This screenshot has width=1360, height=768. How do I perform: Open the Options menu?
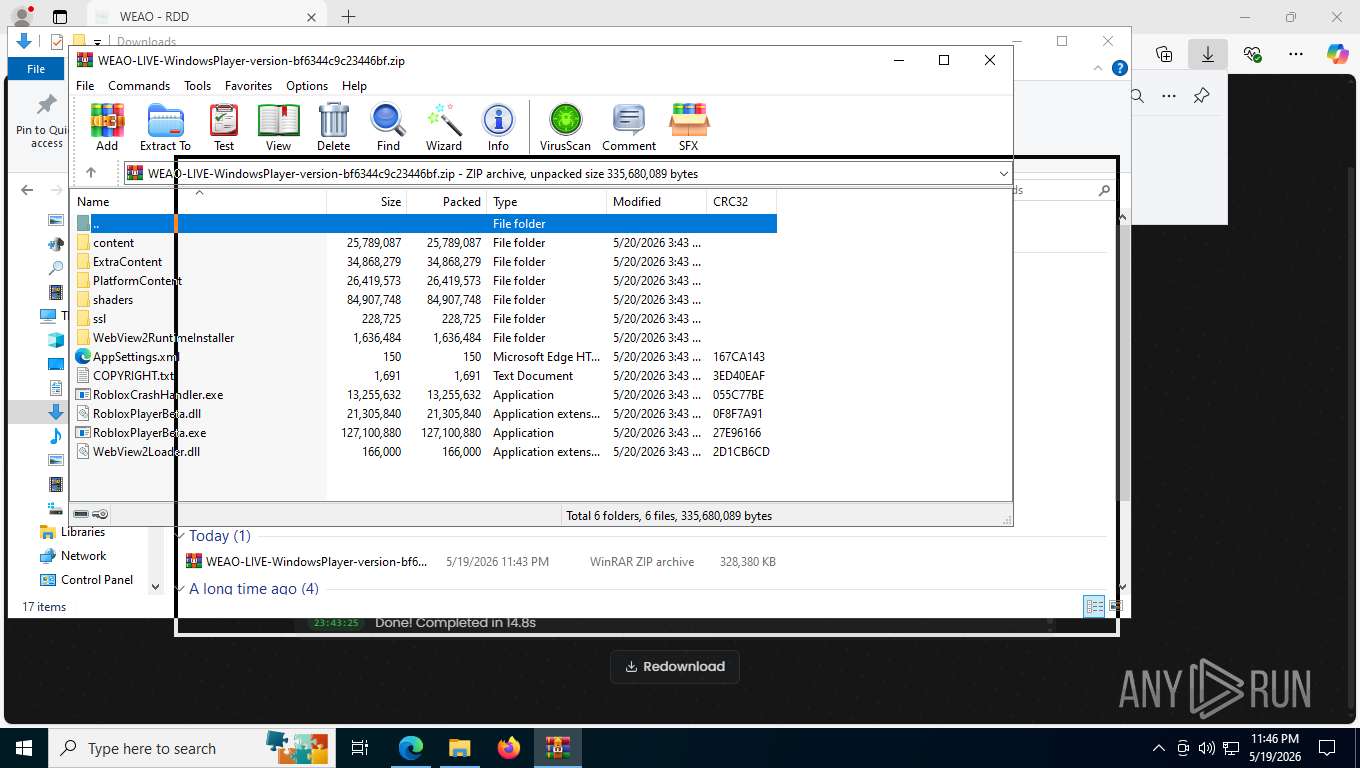coord(307,86)
